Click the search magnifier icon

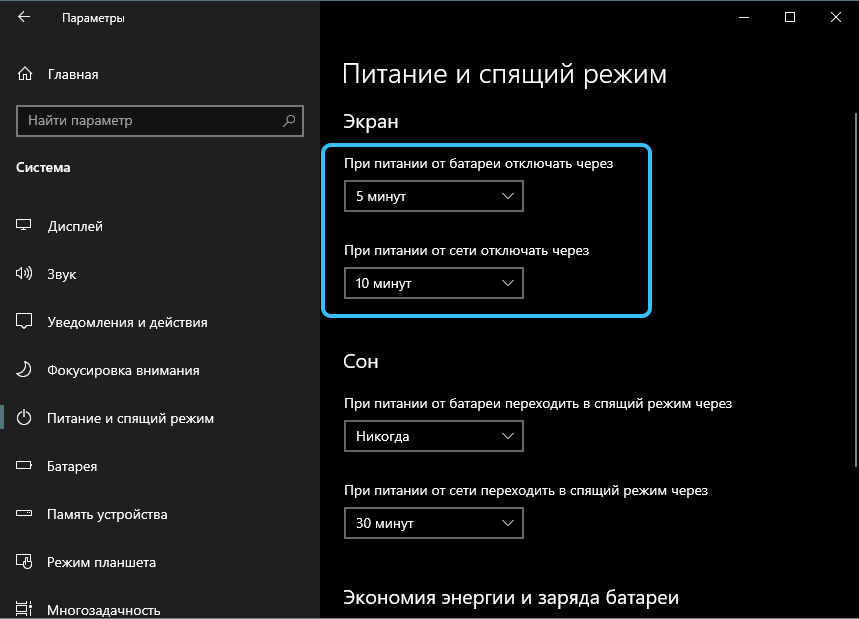289,121
